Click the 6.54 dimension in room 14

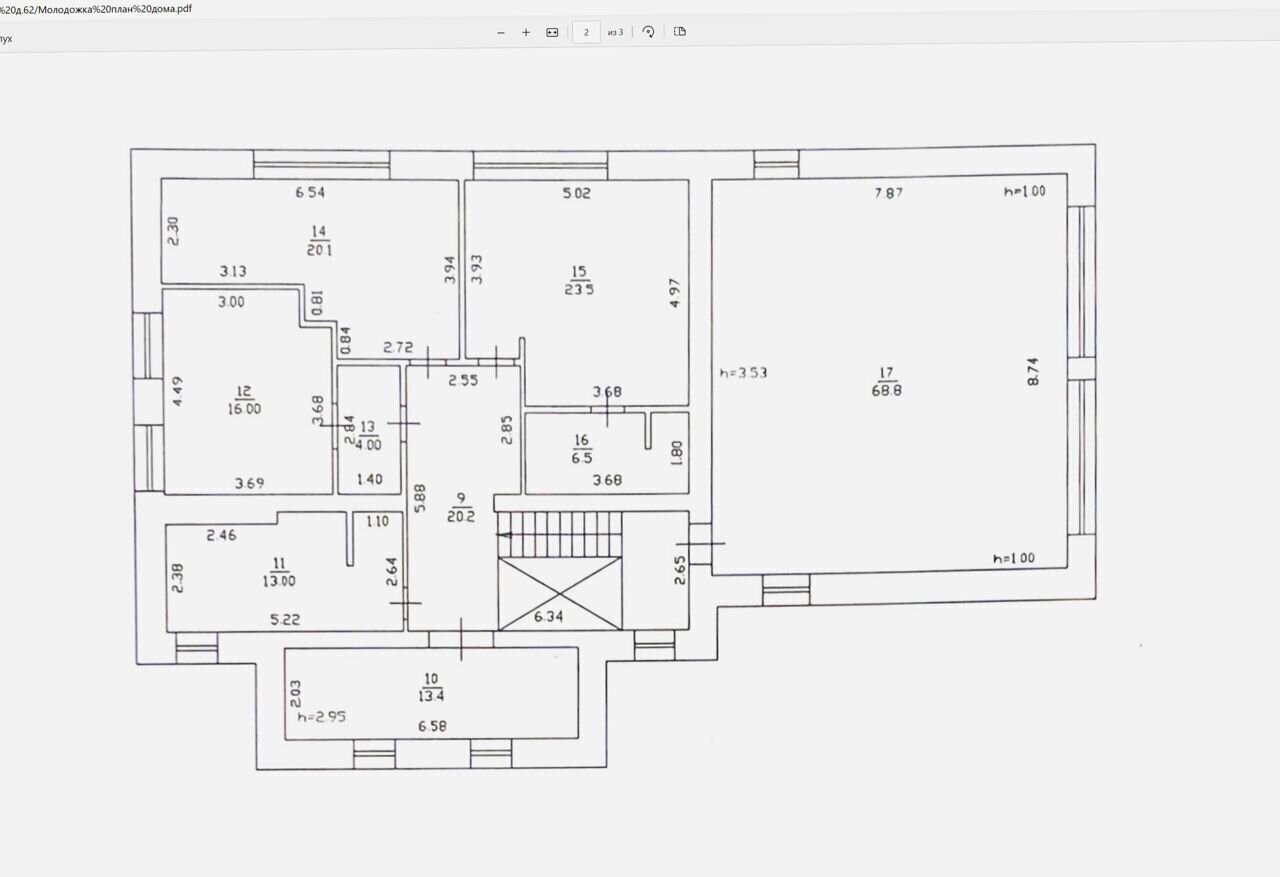coord(310,192)
